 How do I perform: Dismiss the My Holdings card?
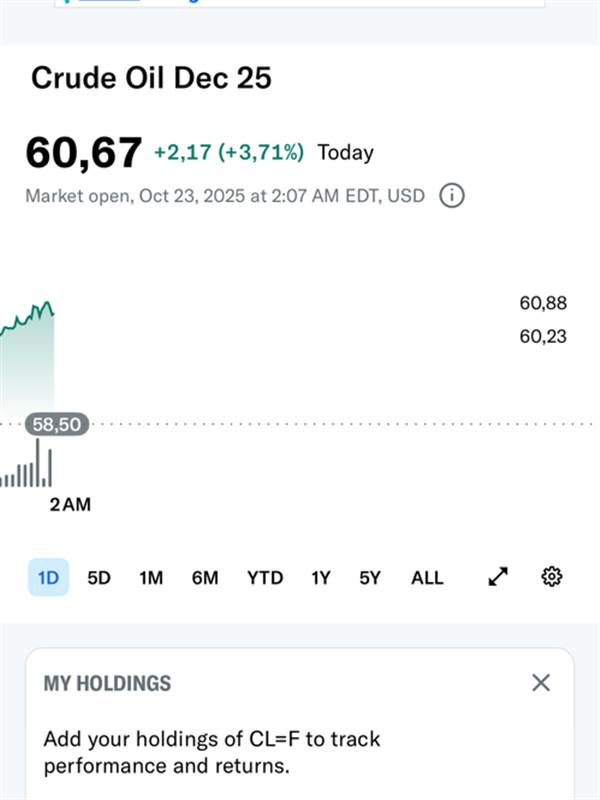tap(541, 683)
